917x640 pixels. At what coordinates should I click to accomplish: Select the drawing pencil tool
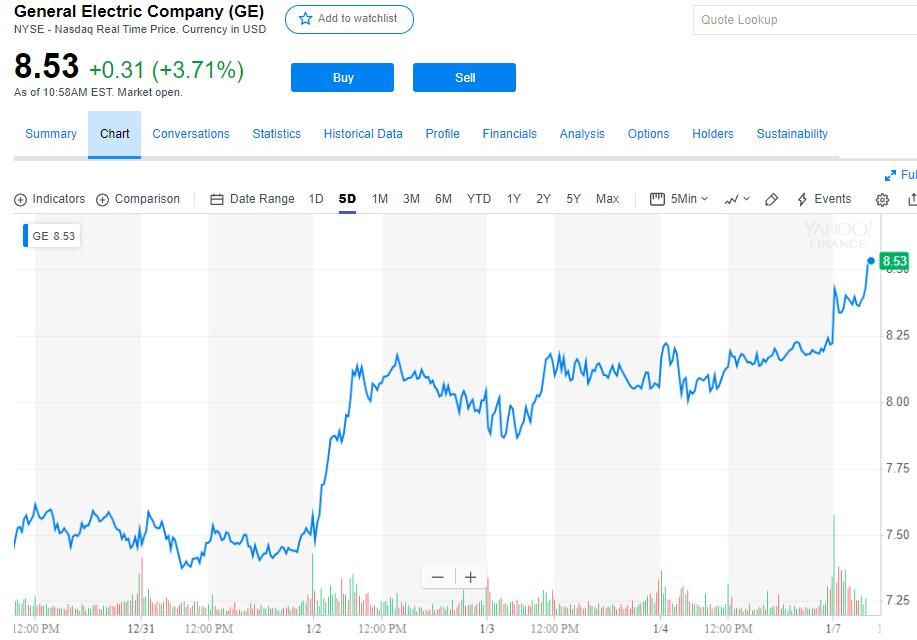click(x=771, y=199)
